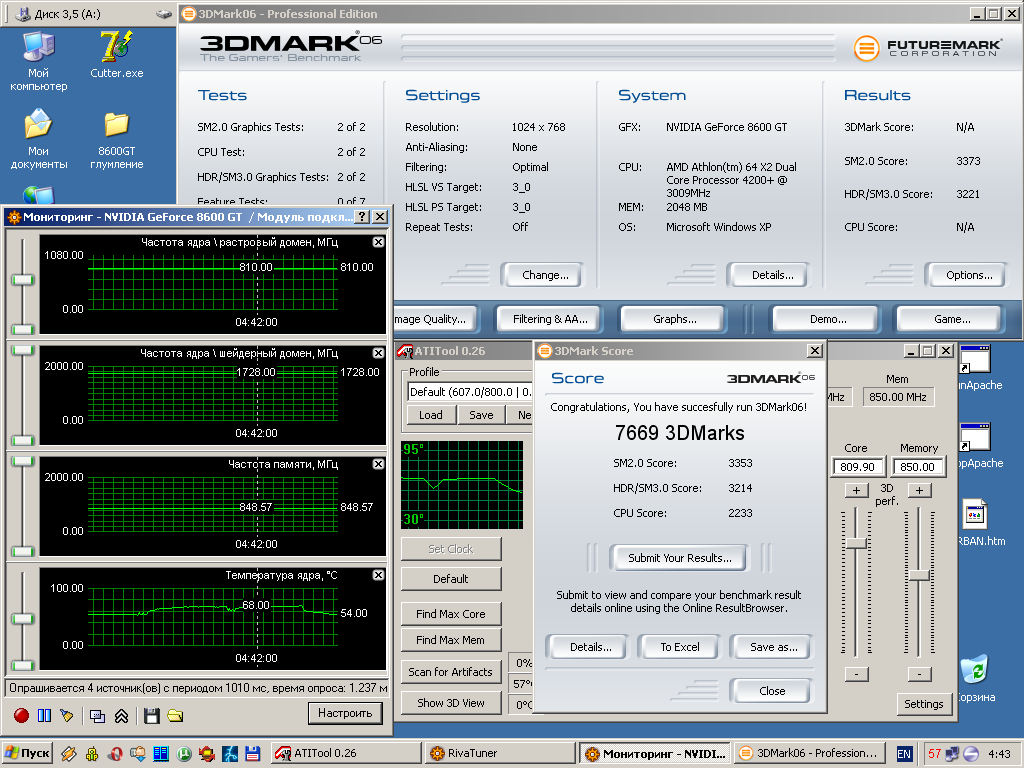Screen dimensions: 1024x768
Task: Click Options button under 3DMark06 Results
Action: click(969, 276)
